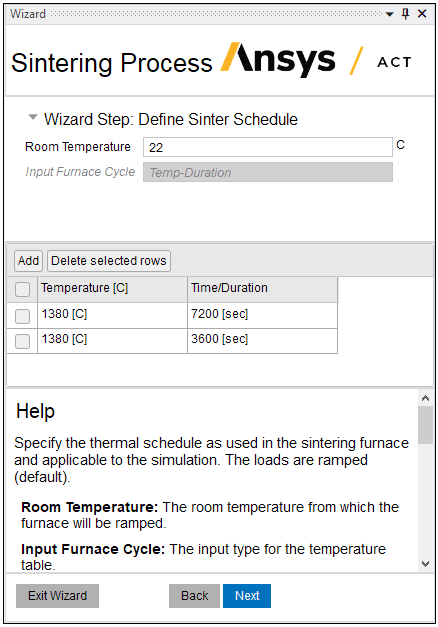The width and height of the screenshot is (438, 627).
Task: Select the Temperature [C] column header
Action: point(112,289)
